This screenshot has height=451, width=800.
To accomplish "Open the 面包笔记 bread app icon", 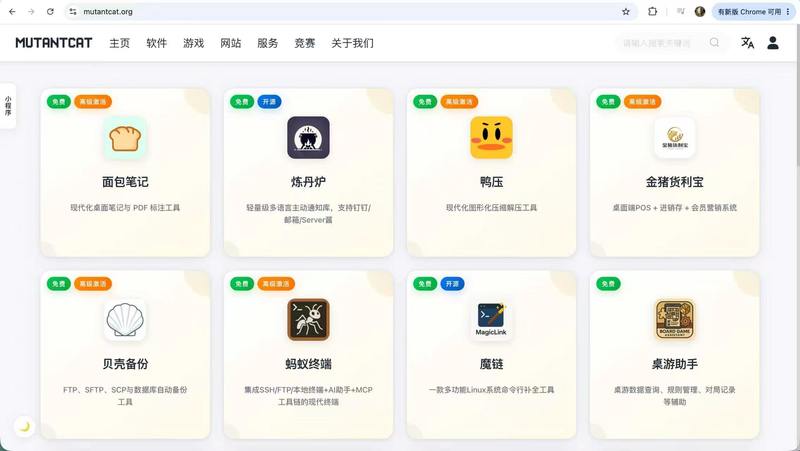I will tap(125, 138).
